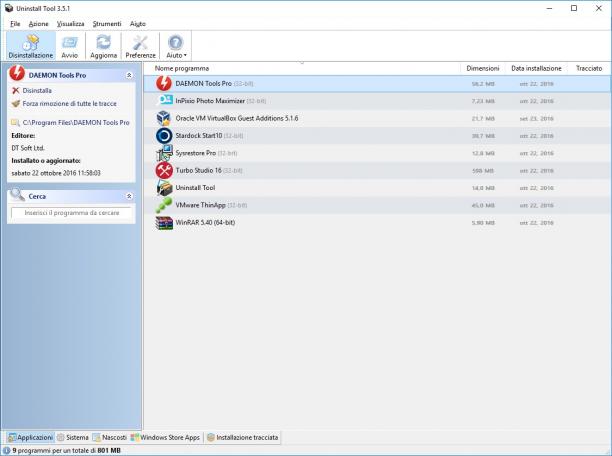Select the Turbo Studio 16 icon
The image size is (612, 456).
tap(164, 170)
